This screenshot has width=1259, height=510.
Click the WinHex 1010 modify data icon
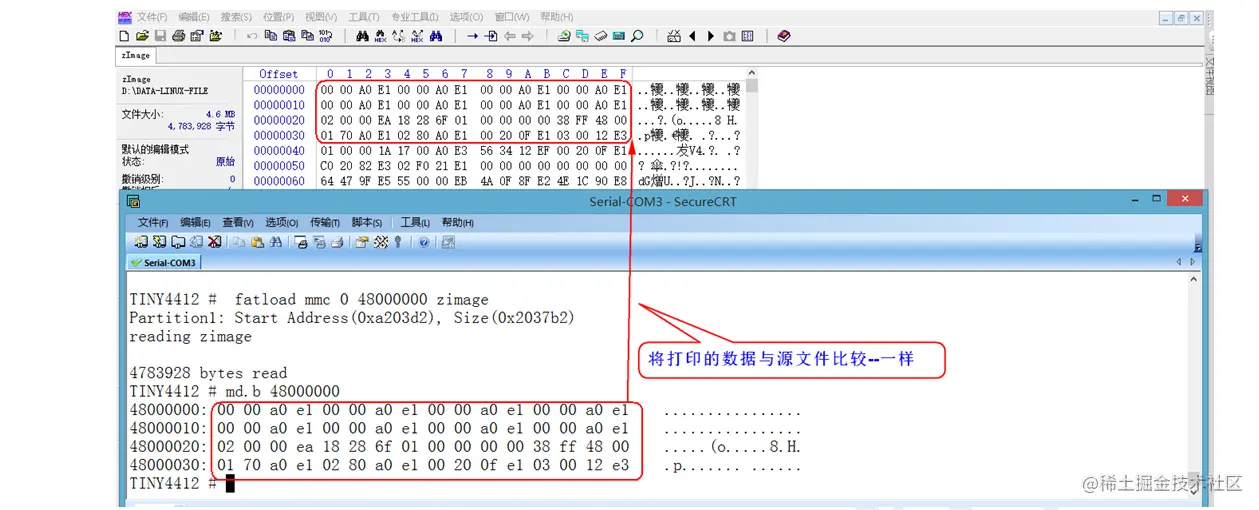[x=325, y=36]
